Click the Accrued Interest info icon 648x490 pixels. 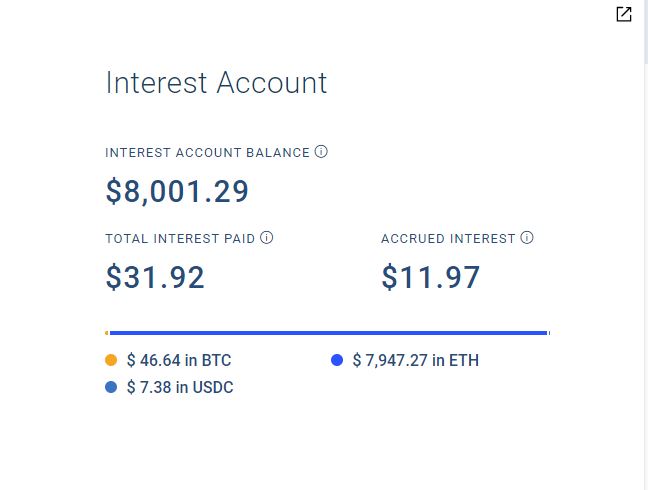[x=526, y=238]
